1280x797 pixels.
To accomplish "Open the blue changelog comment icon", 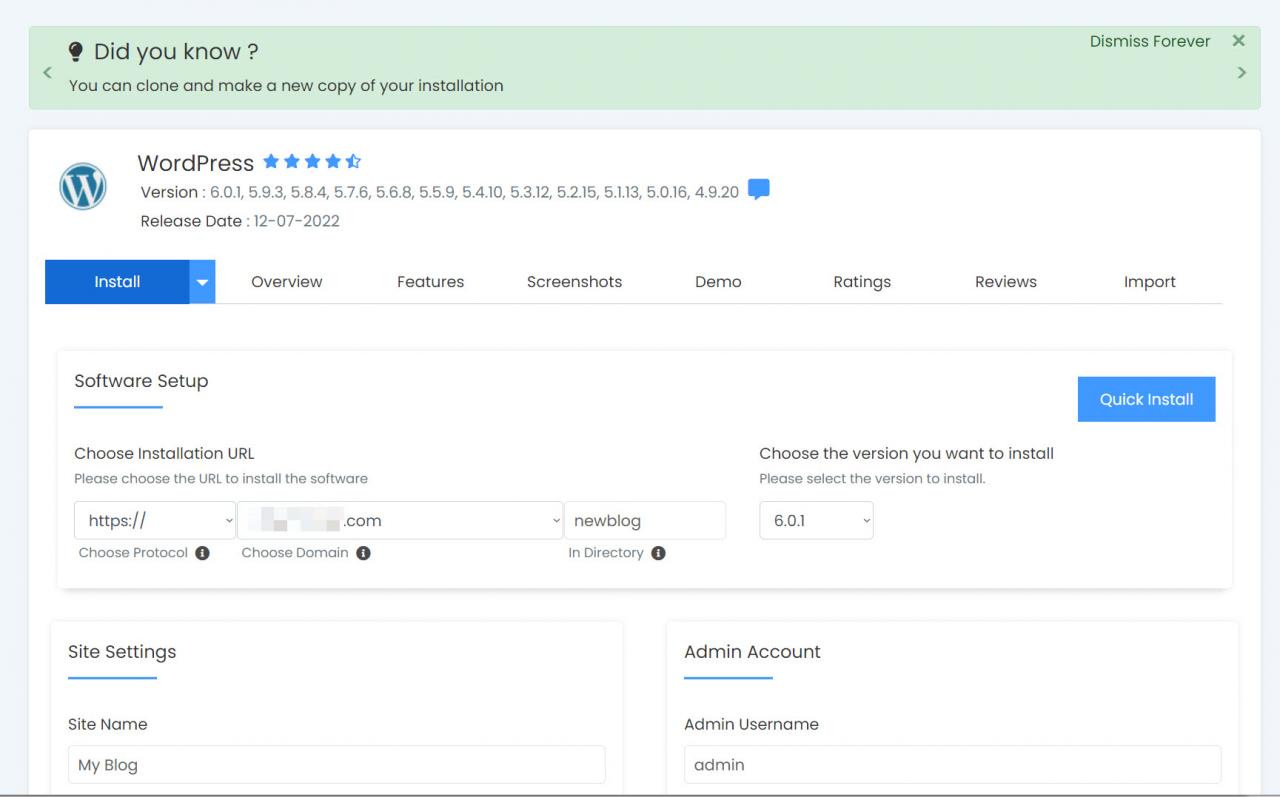I will [x=759, y=189].
